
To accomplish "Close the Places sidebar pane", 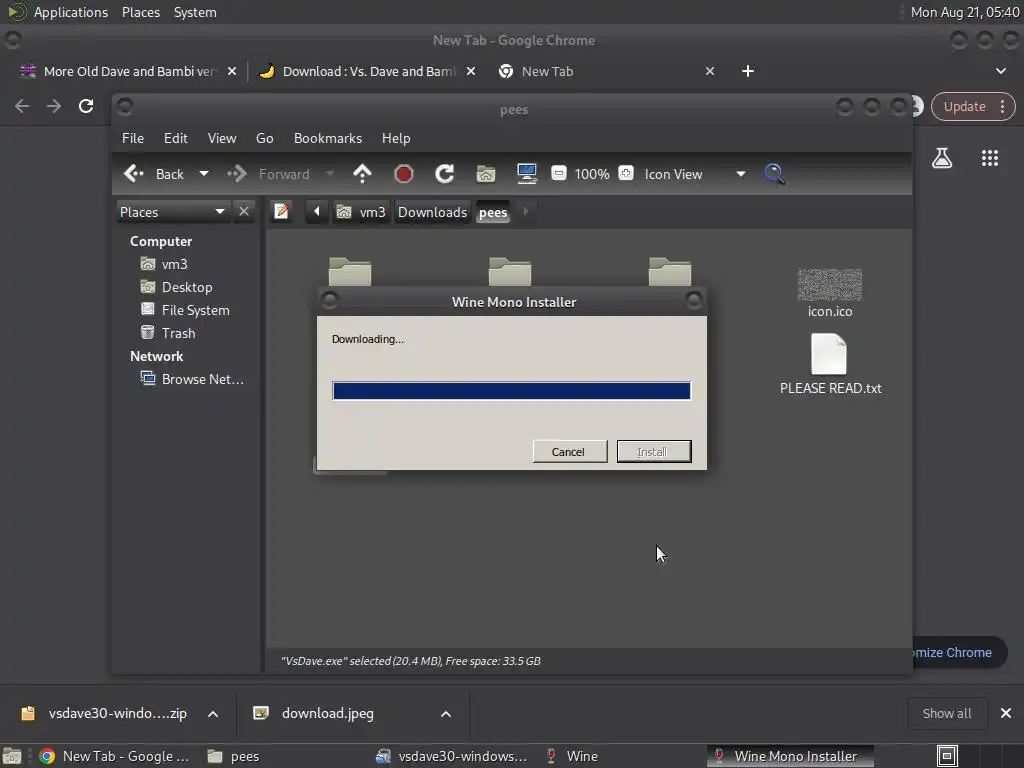I will coord(244,212).
